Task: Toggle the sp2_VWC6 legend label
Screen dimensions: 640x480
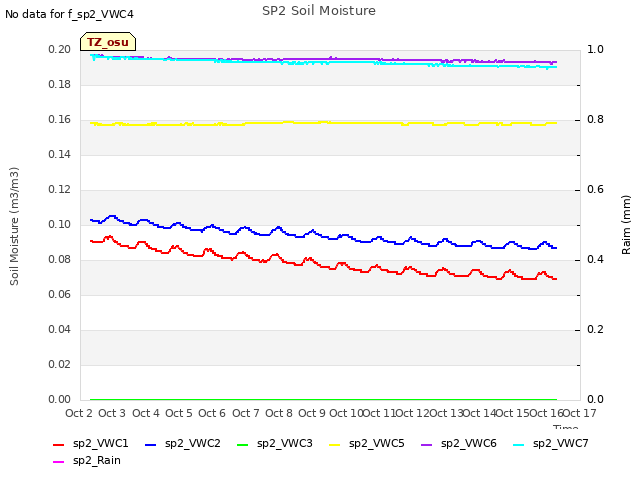Action: coord(469,444)
